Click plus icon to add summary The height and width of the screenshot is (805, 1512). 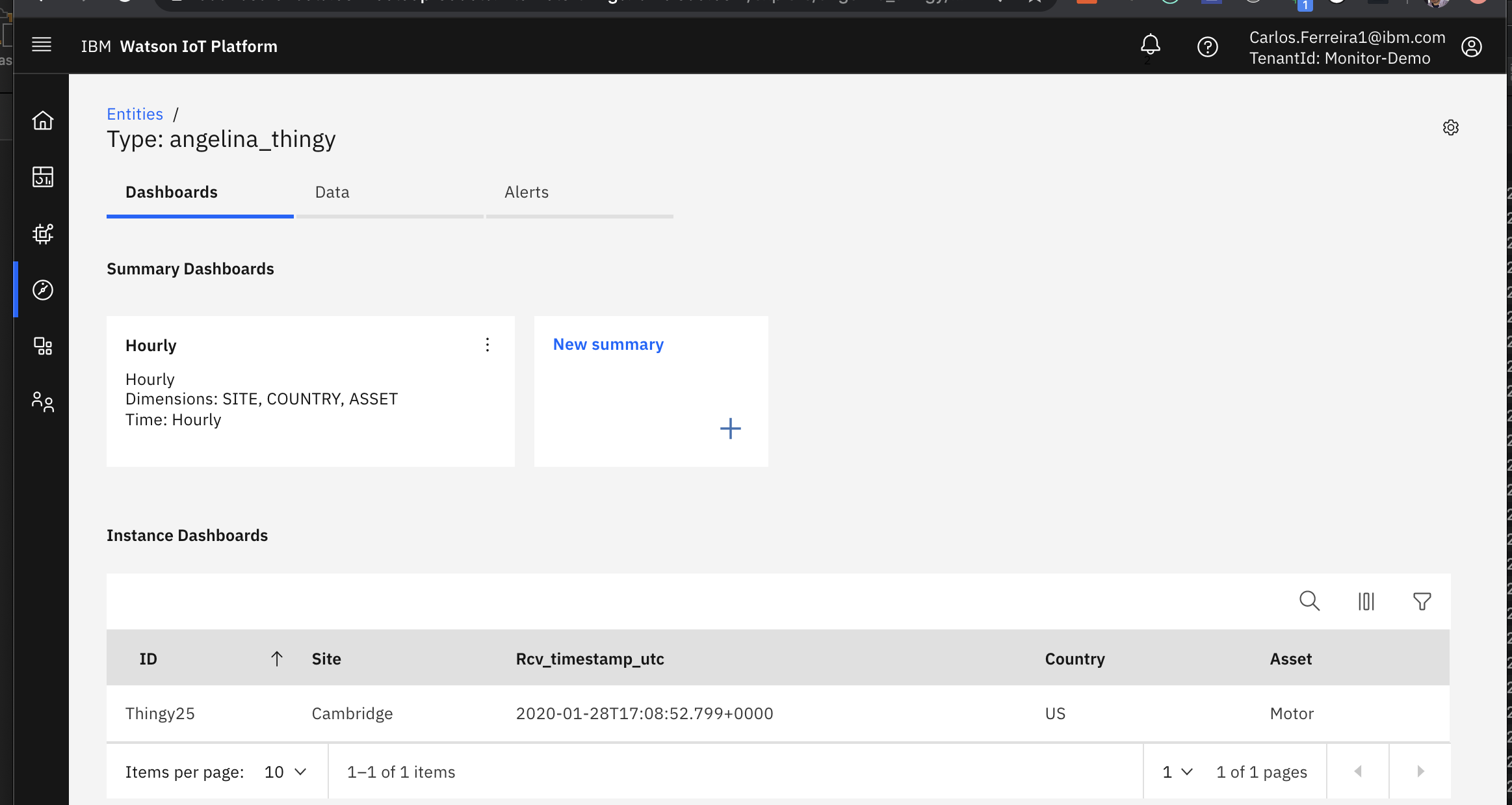tap(730, 429)
